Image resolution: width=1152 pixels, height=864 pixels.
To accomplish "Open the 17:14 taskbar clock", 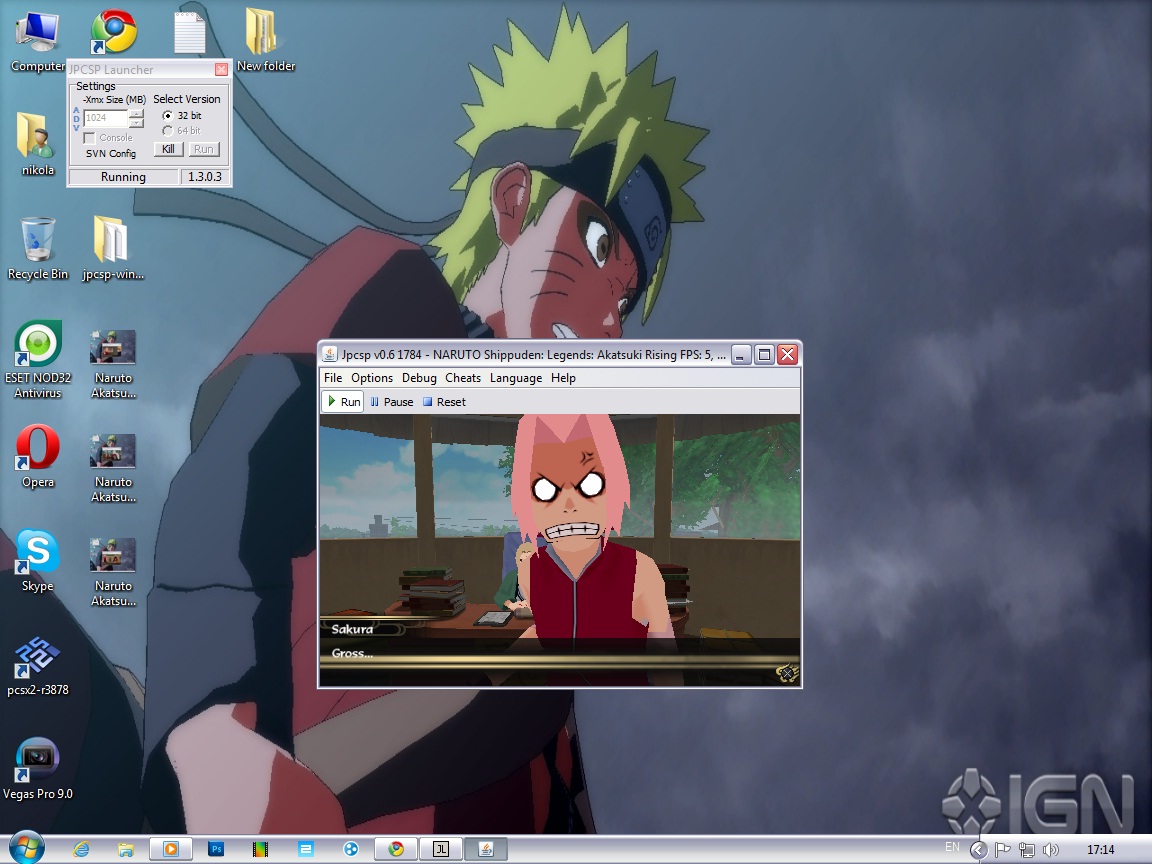I will tap(1101, 850).
